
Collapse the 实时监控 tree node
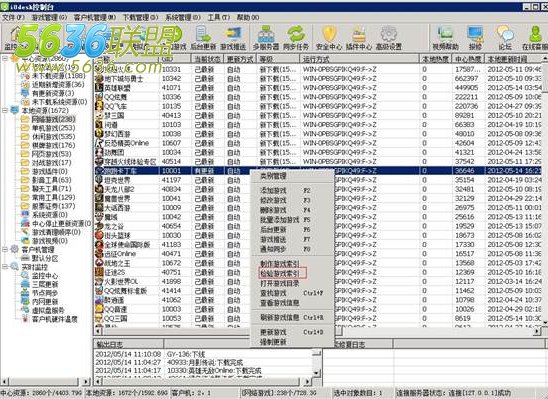click(x=5, y=267)
